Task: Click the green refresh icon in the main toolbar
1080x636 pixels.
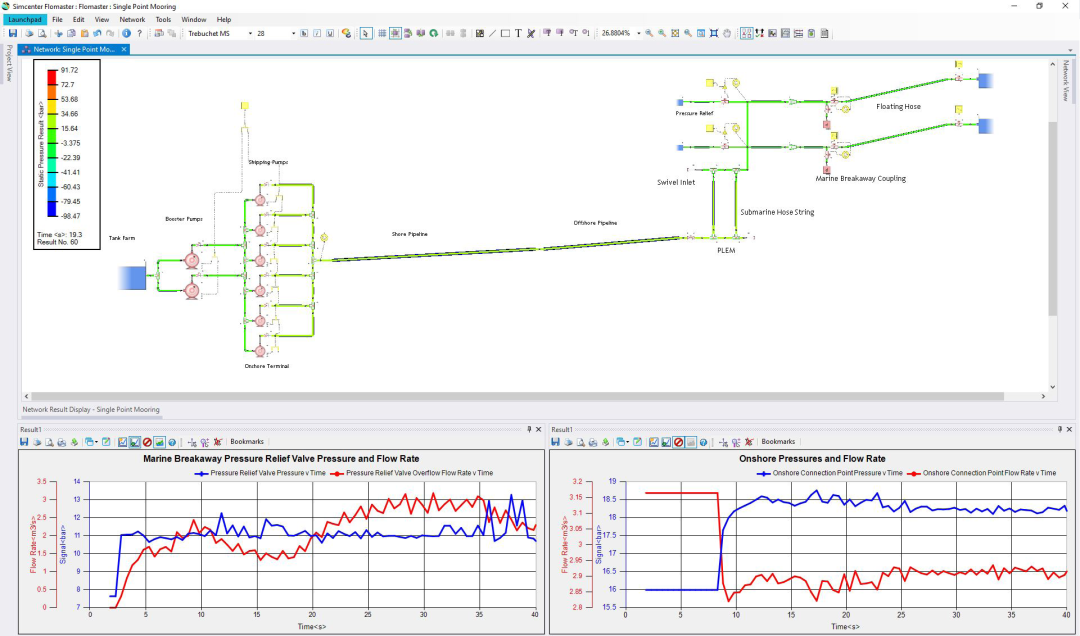Action: [x=433, y=33]
